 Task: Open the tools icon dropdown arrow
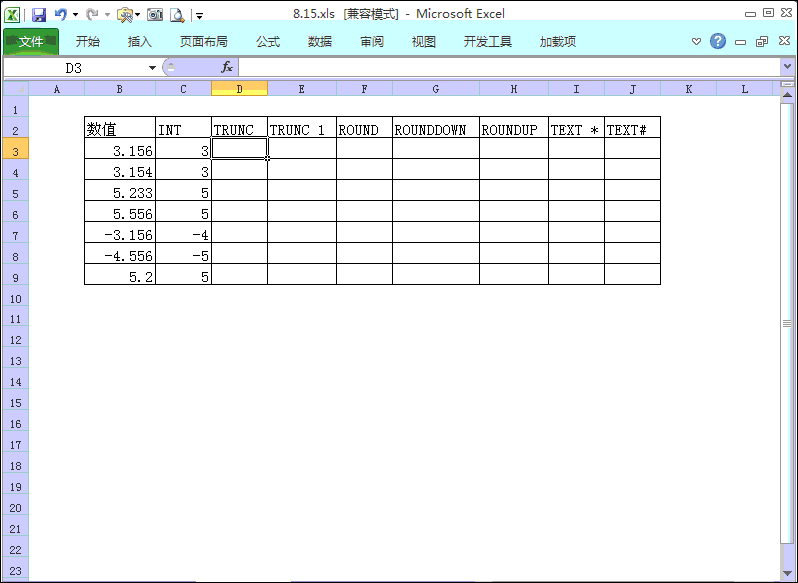138,15
